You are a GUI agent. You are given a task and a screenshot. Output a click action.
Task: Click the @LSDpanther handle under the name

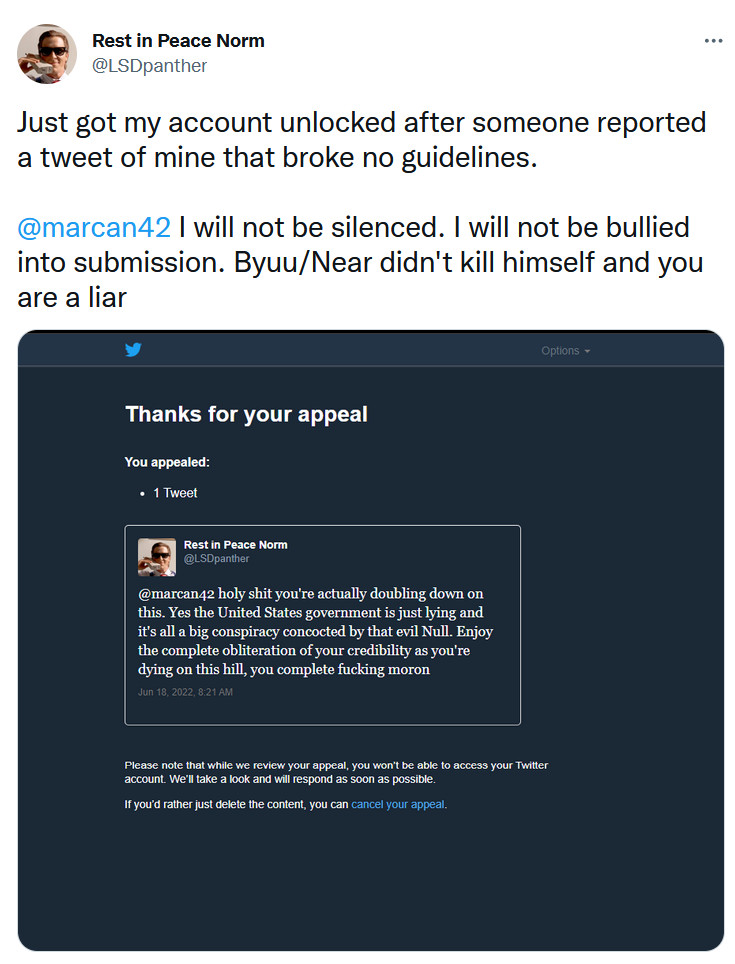coord(149,66)
